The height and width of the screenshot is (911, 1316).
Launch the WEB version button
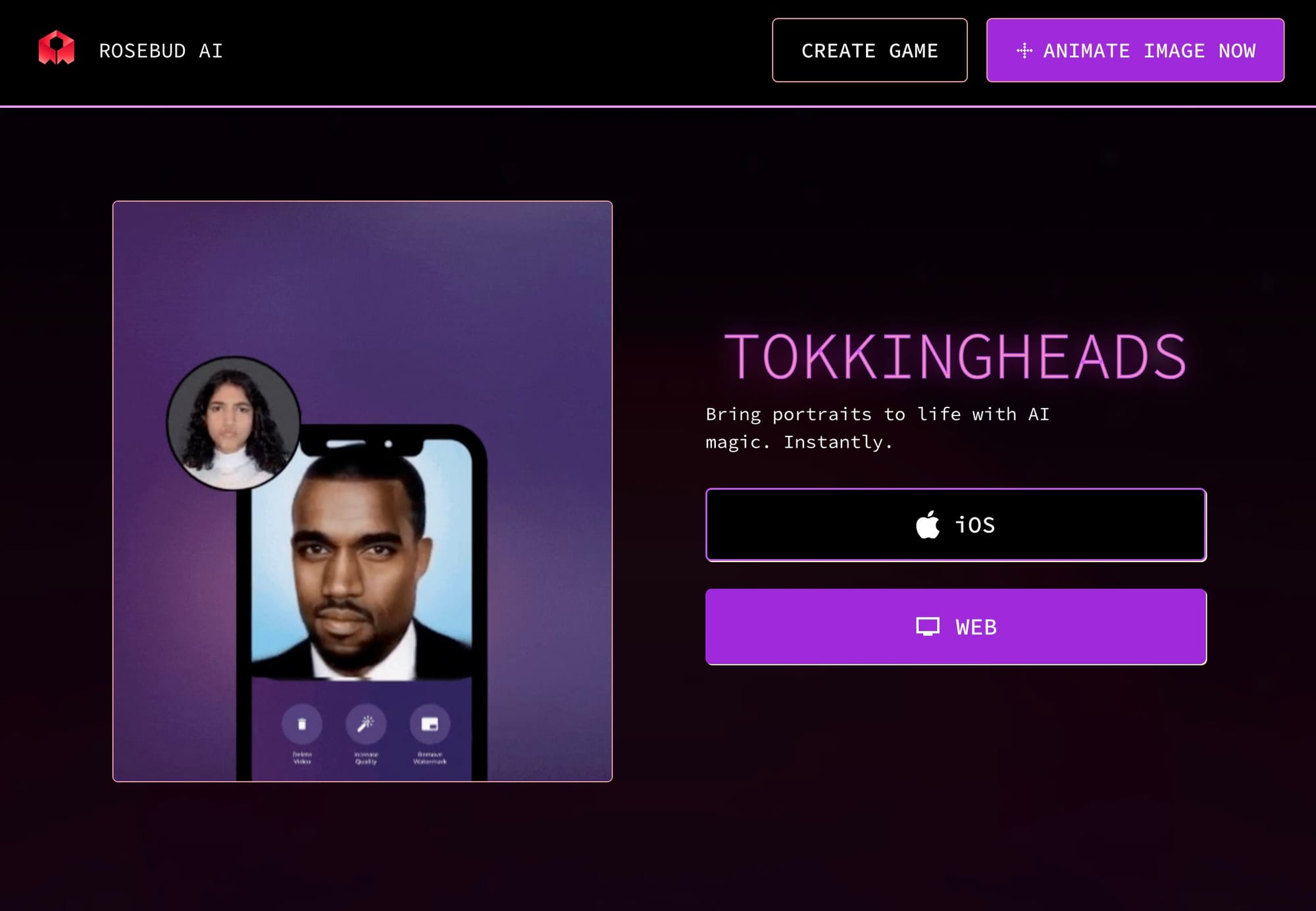956,627
